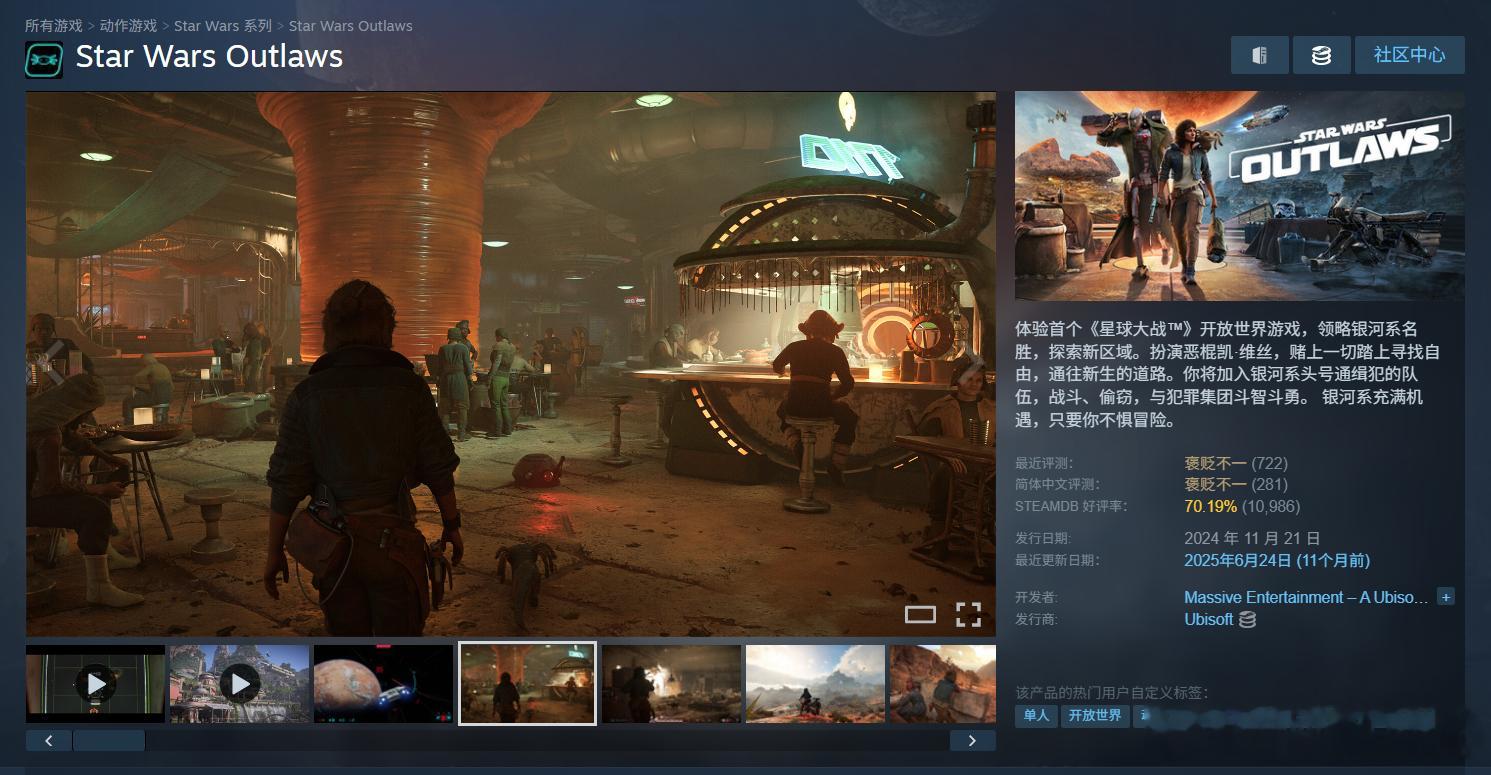Select the orange planet space screenshot thumbnail
Viewport: 1491px width, 775px height.
383,683
